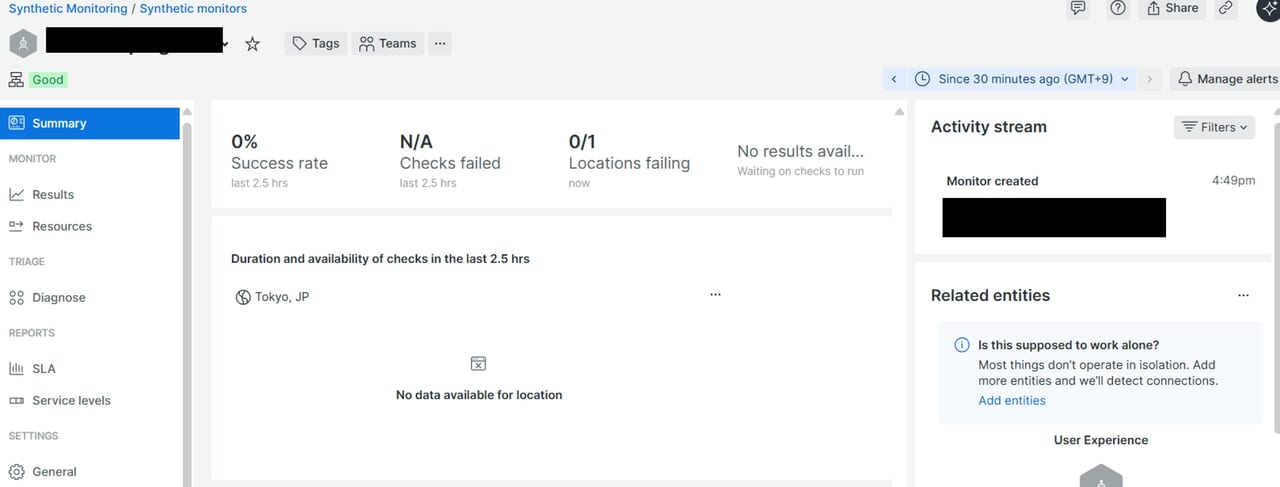
Task: Open the Tags button
Action: point(316,43)
